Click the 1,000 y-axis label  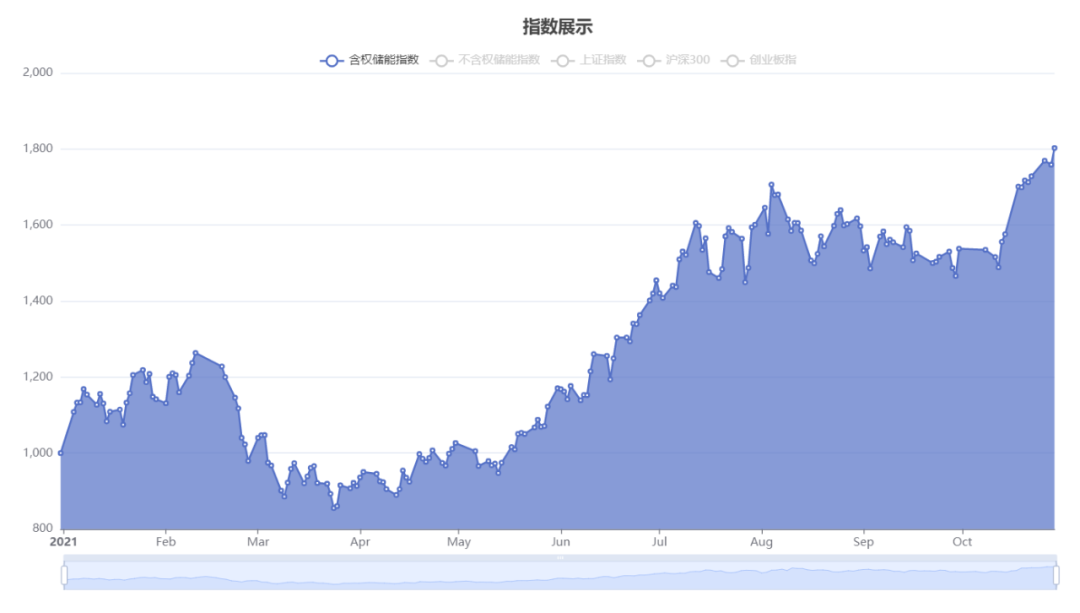[38, 453]
